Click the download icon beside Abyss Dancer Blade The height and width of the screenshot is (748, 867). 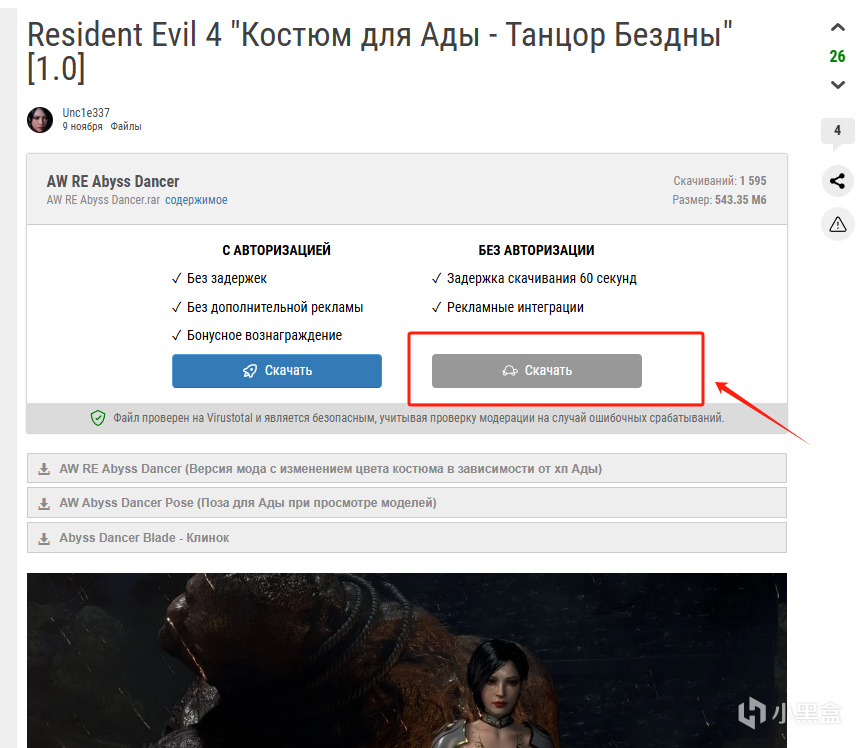(44, 538)
